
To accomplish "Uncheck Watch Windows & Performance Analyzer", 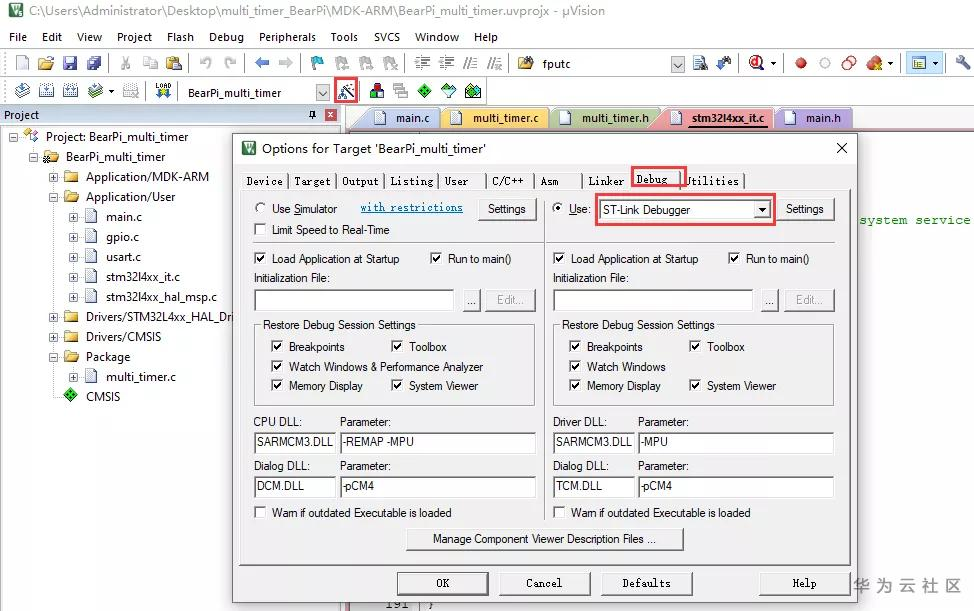I will coord(277,366).
